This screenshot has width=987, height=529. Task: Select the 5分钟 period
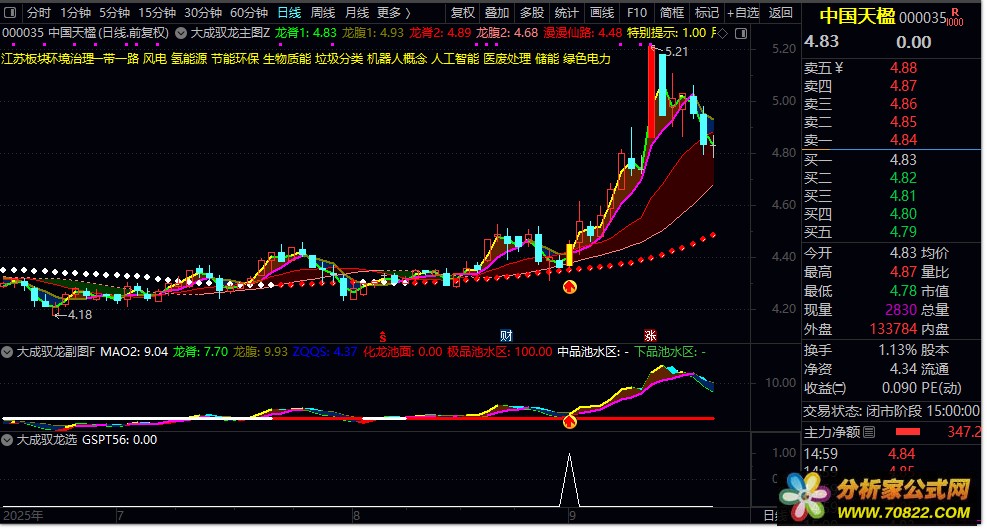[x=115, y=12]
